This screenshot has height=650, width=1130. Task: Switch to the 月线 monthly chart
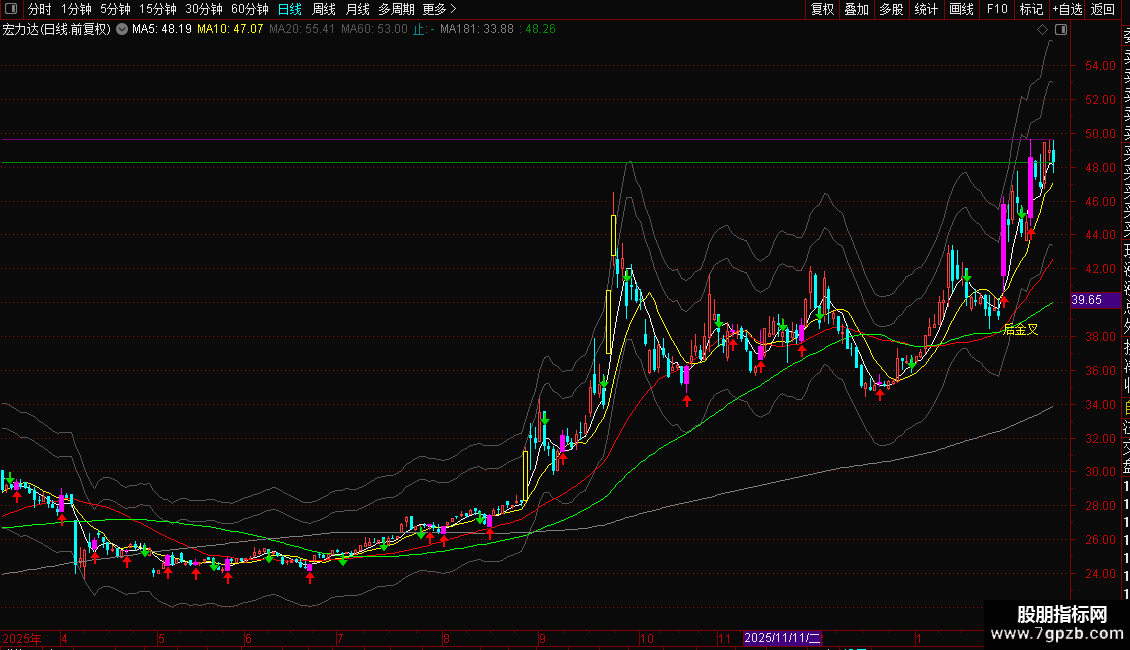coord(357,9)
